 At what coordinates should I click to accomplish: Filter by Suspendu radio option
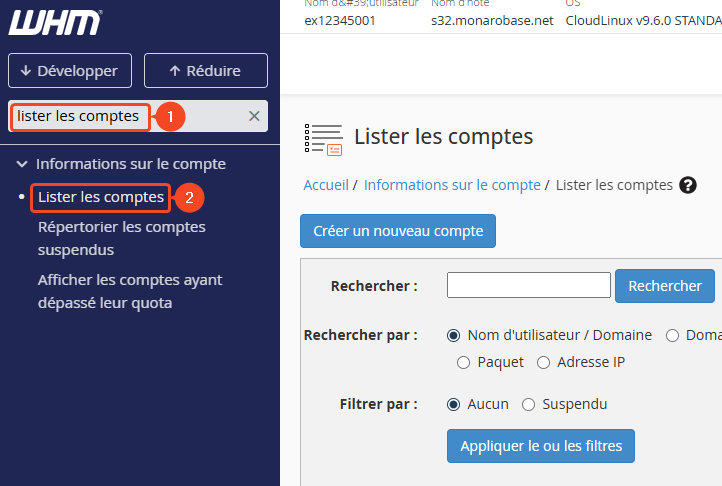coord(528,405)
